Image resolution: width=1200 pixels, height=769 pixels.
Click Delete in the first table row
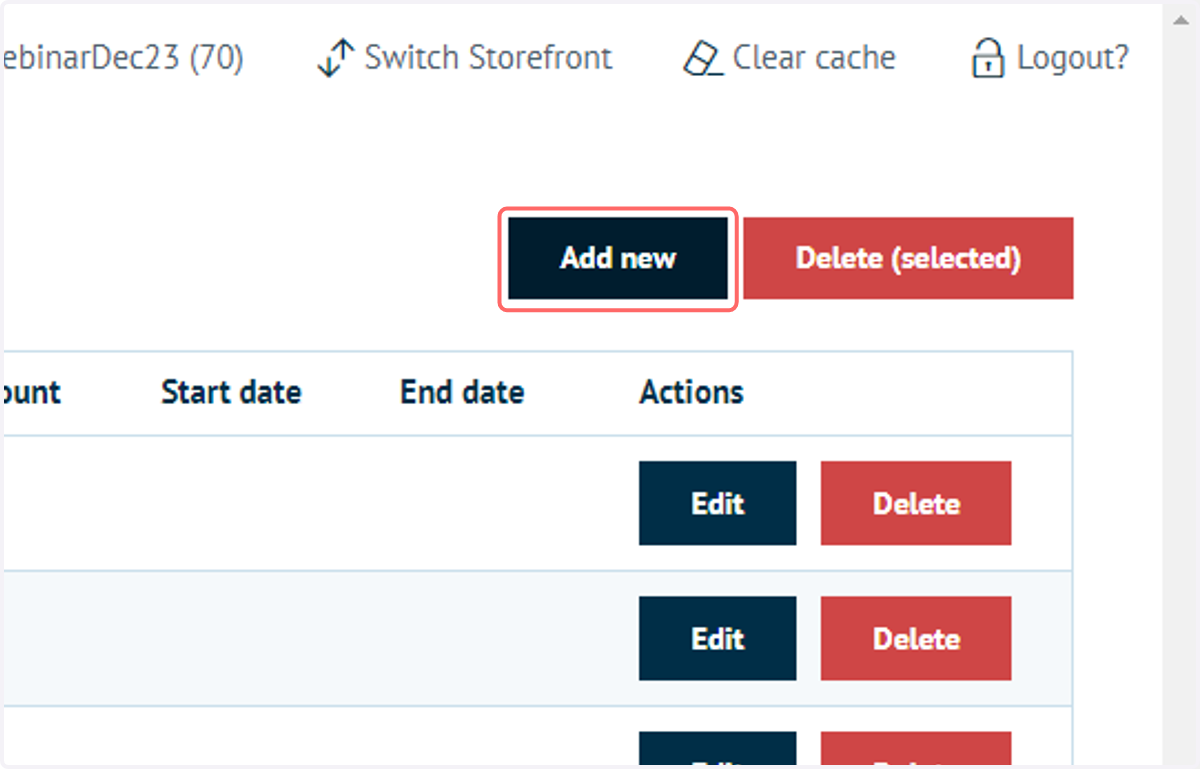pyautogui.click(x=916, y=503)
